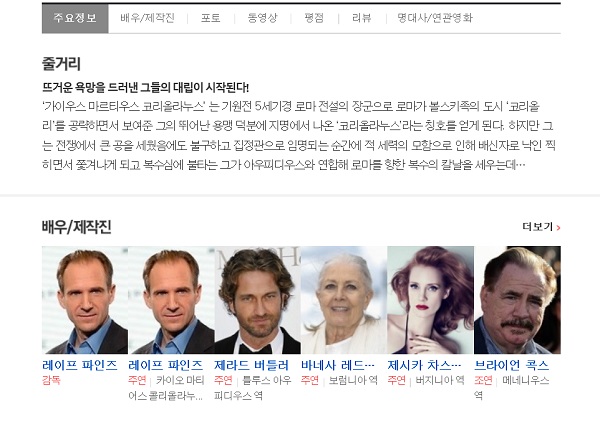Image resolution: width=600 pixels, height=424 pixels.
Task: Select the 주요정보 tab
Action: tap(75, 18)
